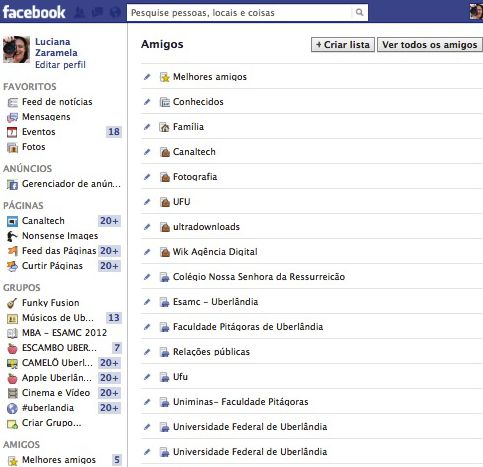Edit the Fotografia list with pencil icon
The image size is (483, 467).
tap(147, 177)
